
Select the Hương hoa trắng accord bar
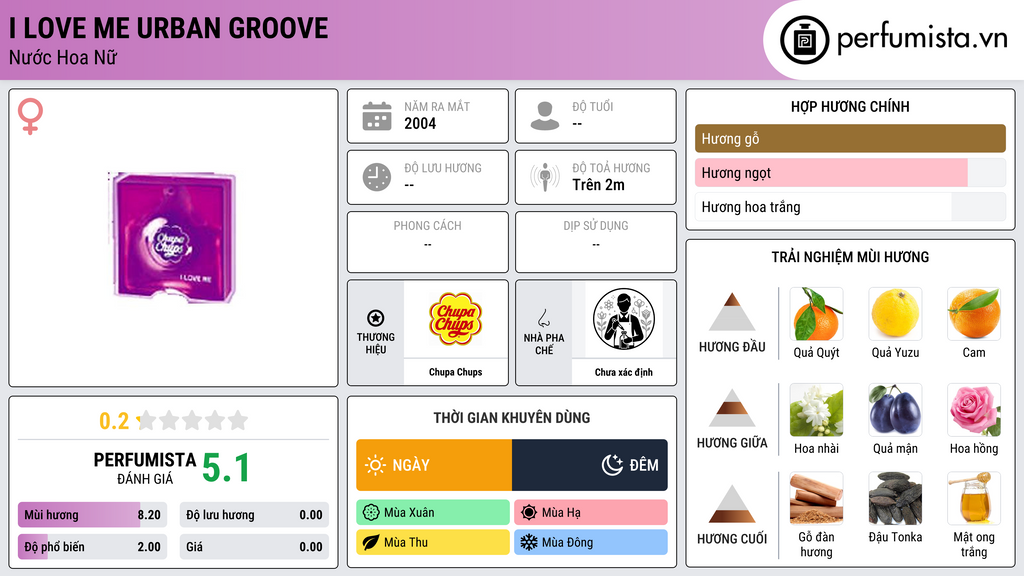[850, 207]
